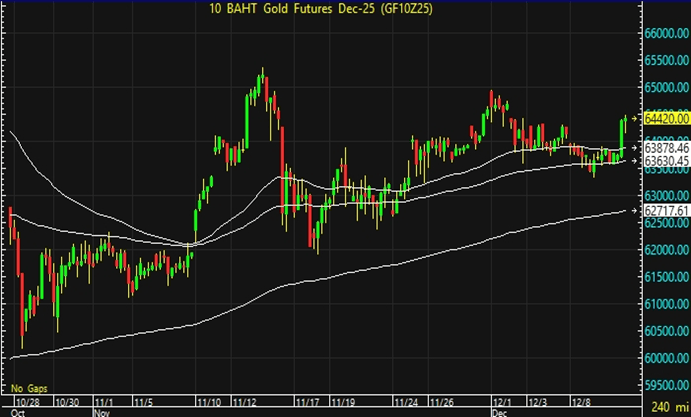This screenshot has height=417, width=691.
Task: Click the 60000.00 price axis label
Action: pos(664,358)
